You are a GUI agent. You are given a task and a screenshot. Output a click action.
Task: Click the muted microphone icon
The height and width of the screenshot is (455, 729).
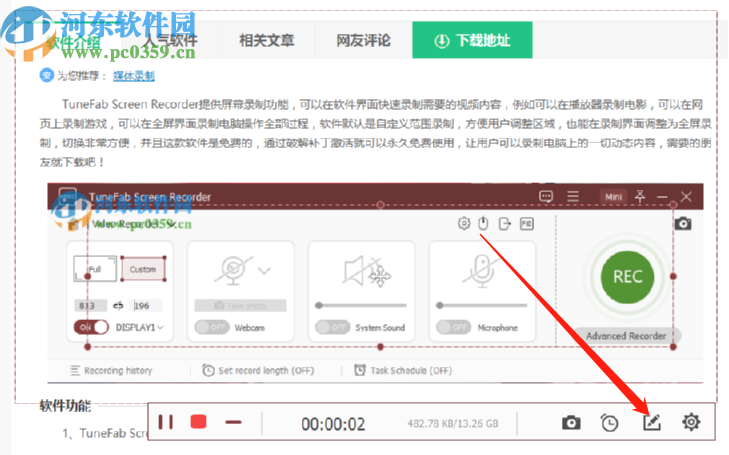point(482,270)
